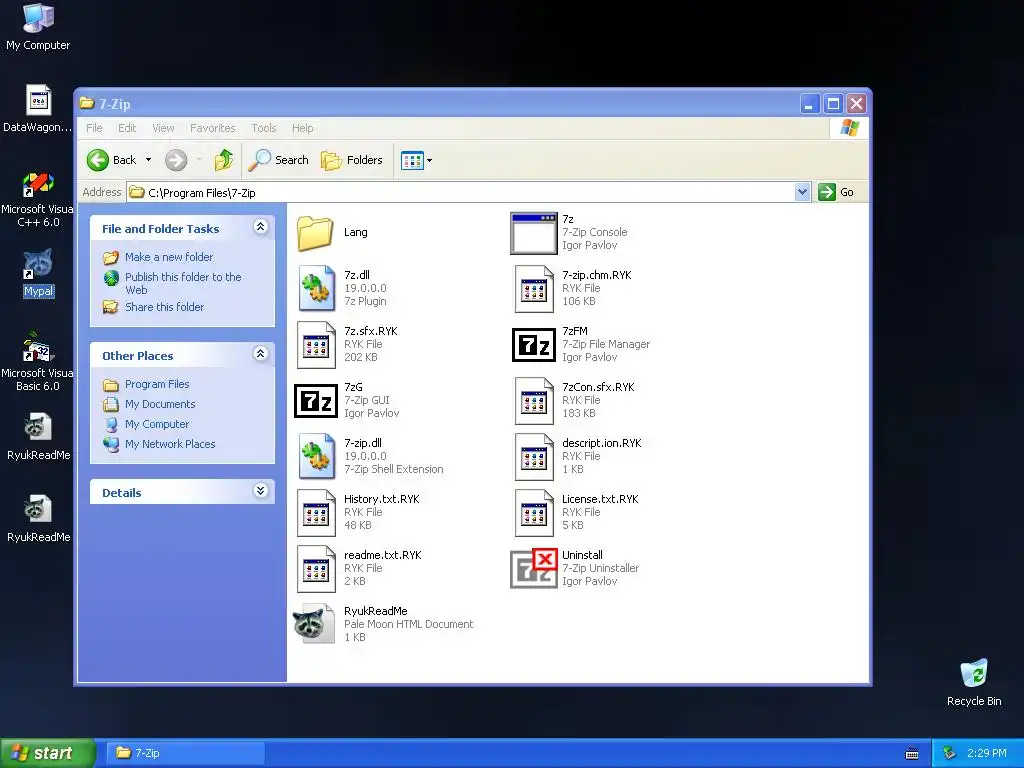Select the 7-zip.dll shell extension icon
This screenshot has height=768, width=1024.
click(x=316, y=456)
